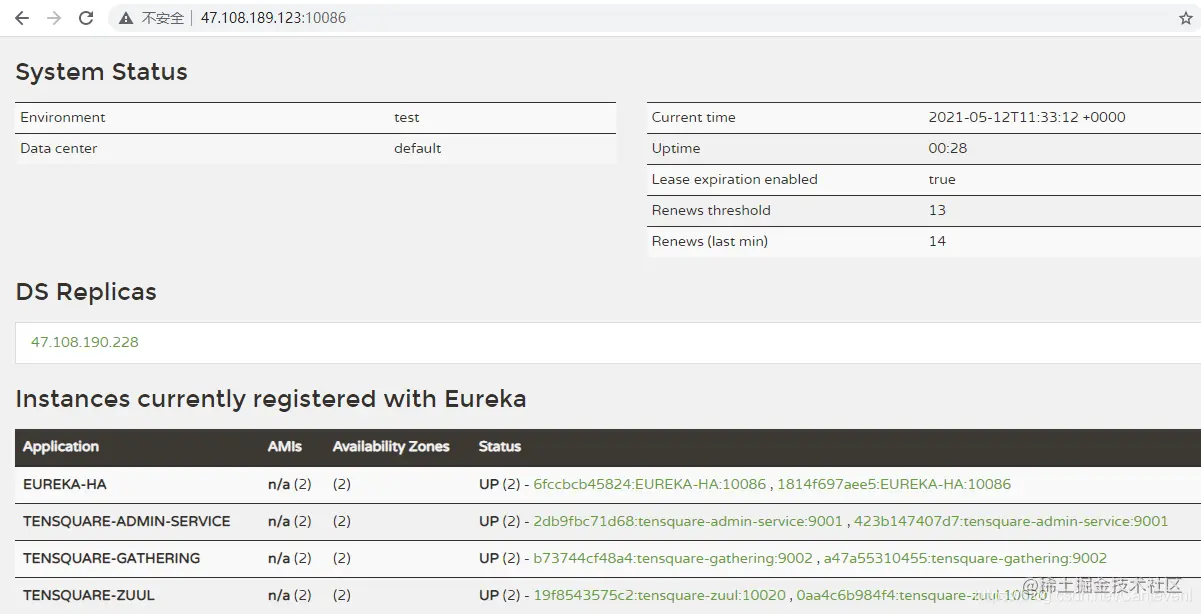Select the TENSQUARE-GATHERING application name

(x=112, y=558)
